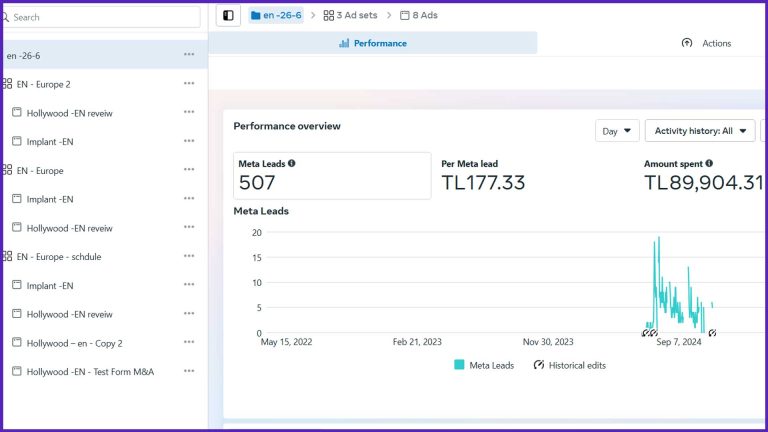Toggle the sidebar panel collapse icon
This screenshot has height=432, width=768.
click(x=228, y=15)
